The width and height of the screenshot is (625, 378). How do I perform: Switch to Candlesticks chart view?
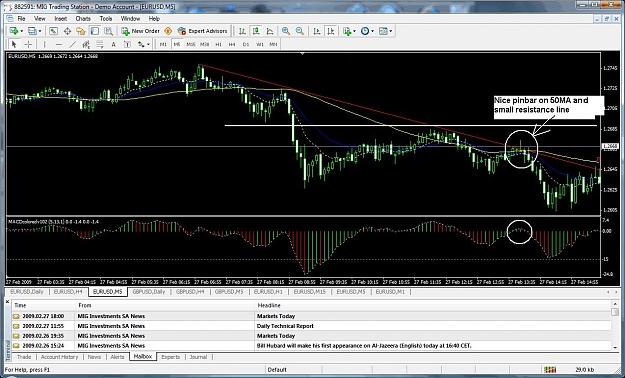[x=256, y=31]
